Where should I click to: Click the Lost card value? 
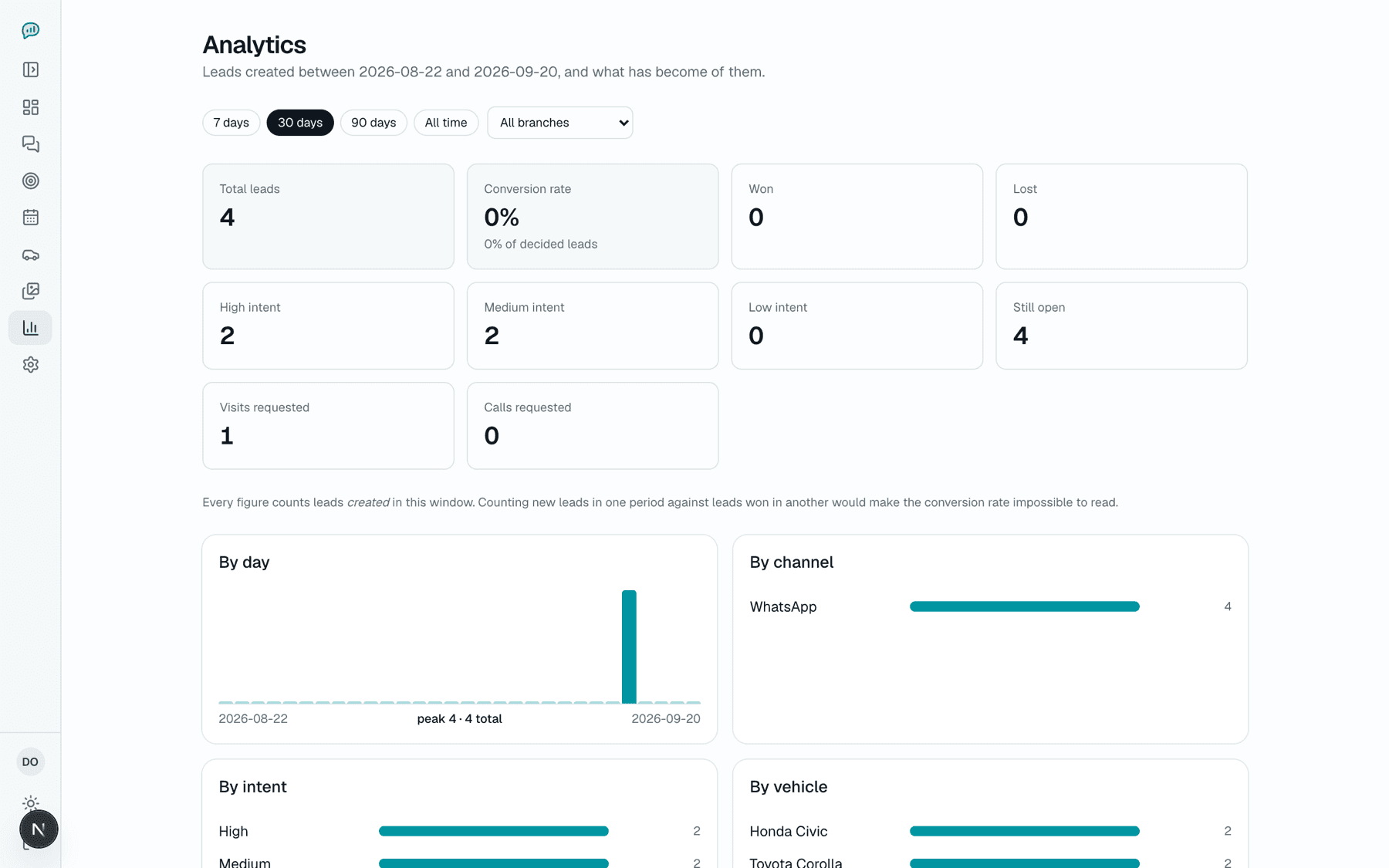click(x=1020, y=218)
